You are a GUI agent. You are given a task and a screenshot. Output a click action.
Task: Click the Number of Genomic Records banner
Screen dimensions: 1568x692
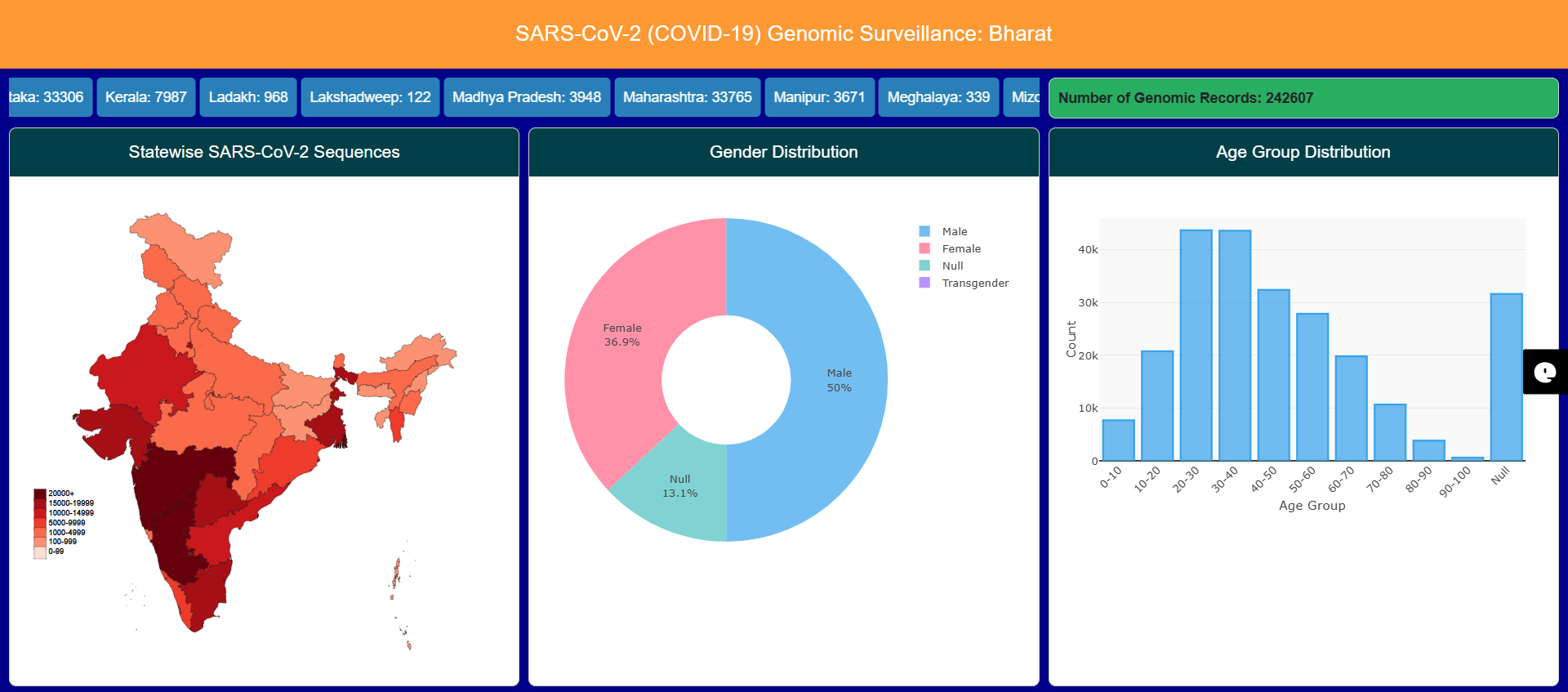tap(1303, 98)
